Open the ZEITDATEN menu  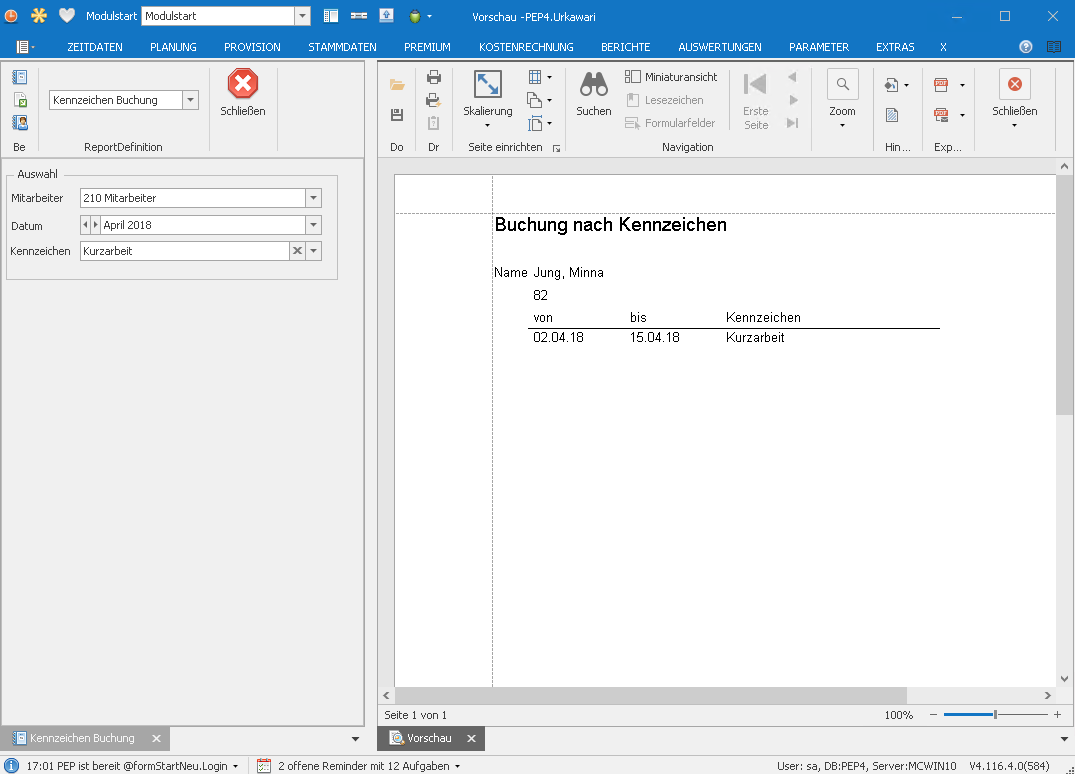[x=95, y=47]
